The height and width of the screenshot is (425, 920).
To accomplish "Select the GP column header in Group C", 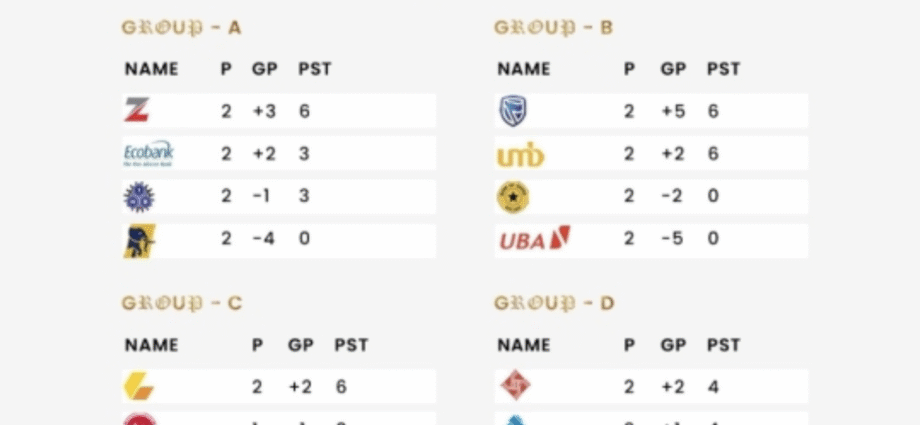I will (301, 345).
